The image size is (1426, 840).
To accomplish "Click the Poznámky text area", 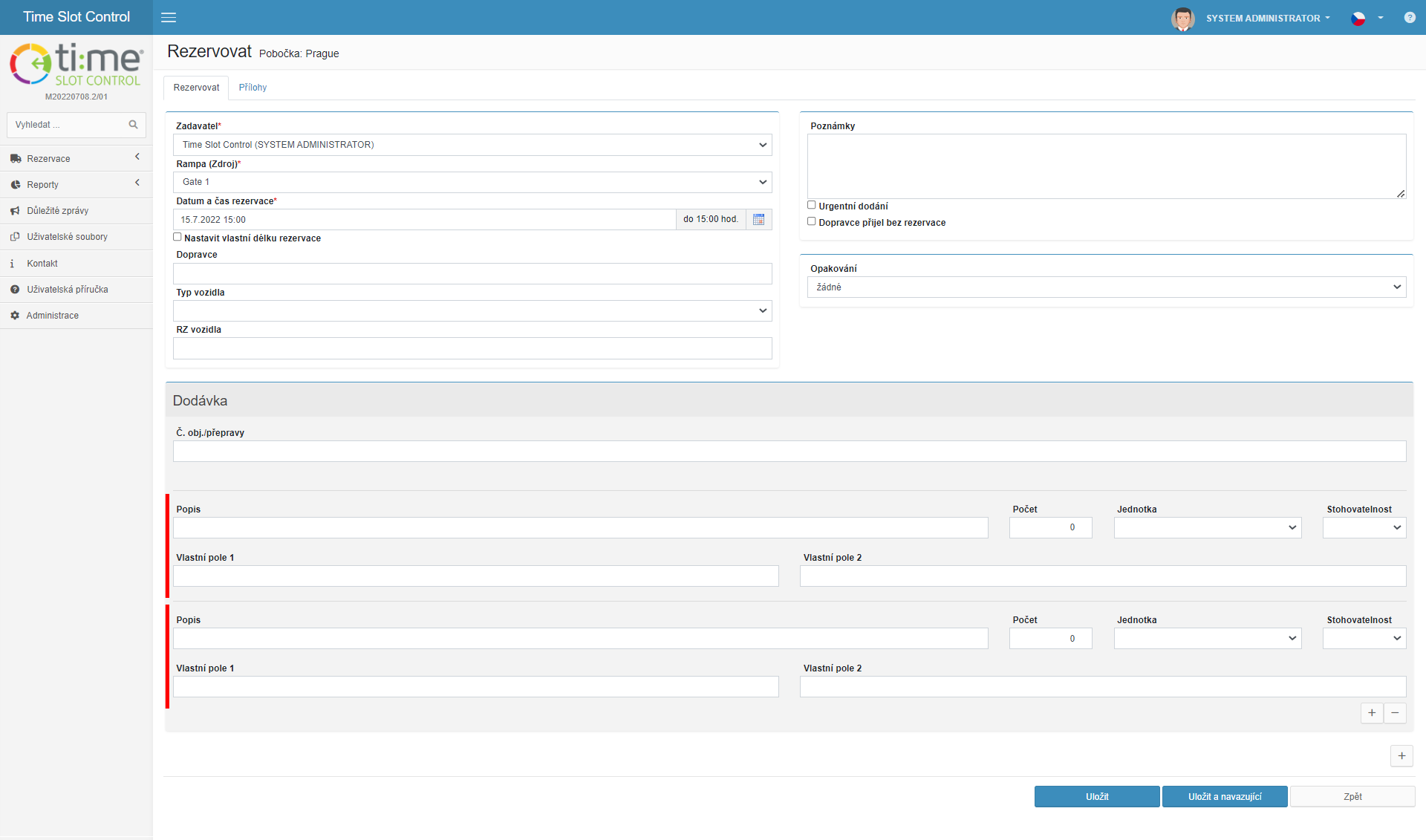I will coord(1107,166).
